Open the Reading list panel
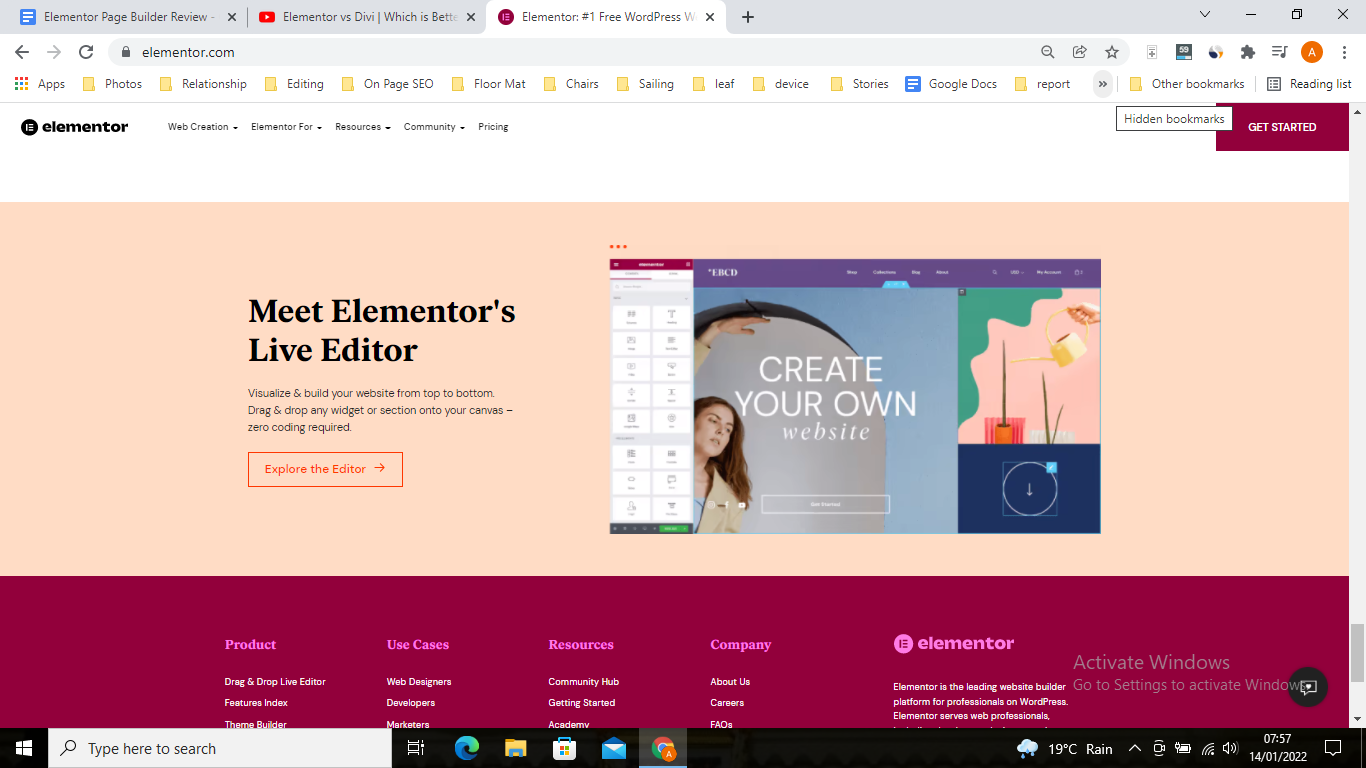Image resolution: width=1366 pixels, height=768 pixels. coord(1309,84)
